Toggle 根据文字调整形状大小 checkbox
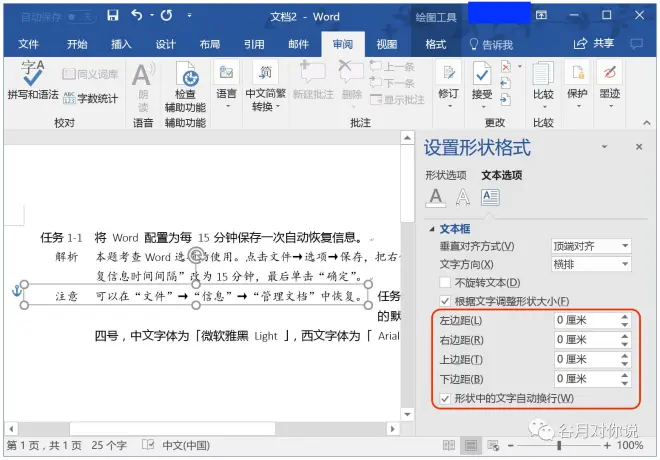This screenshot has width=660, height=460. click(x=445, y=301)
